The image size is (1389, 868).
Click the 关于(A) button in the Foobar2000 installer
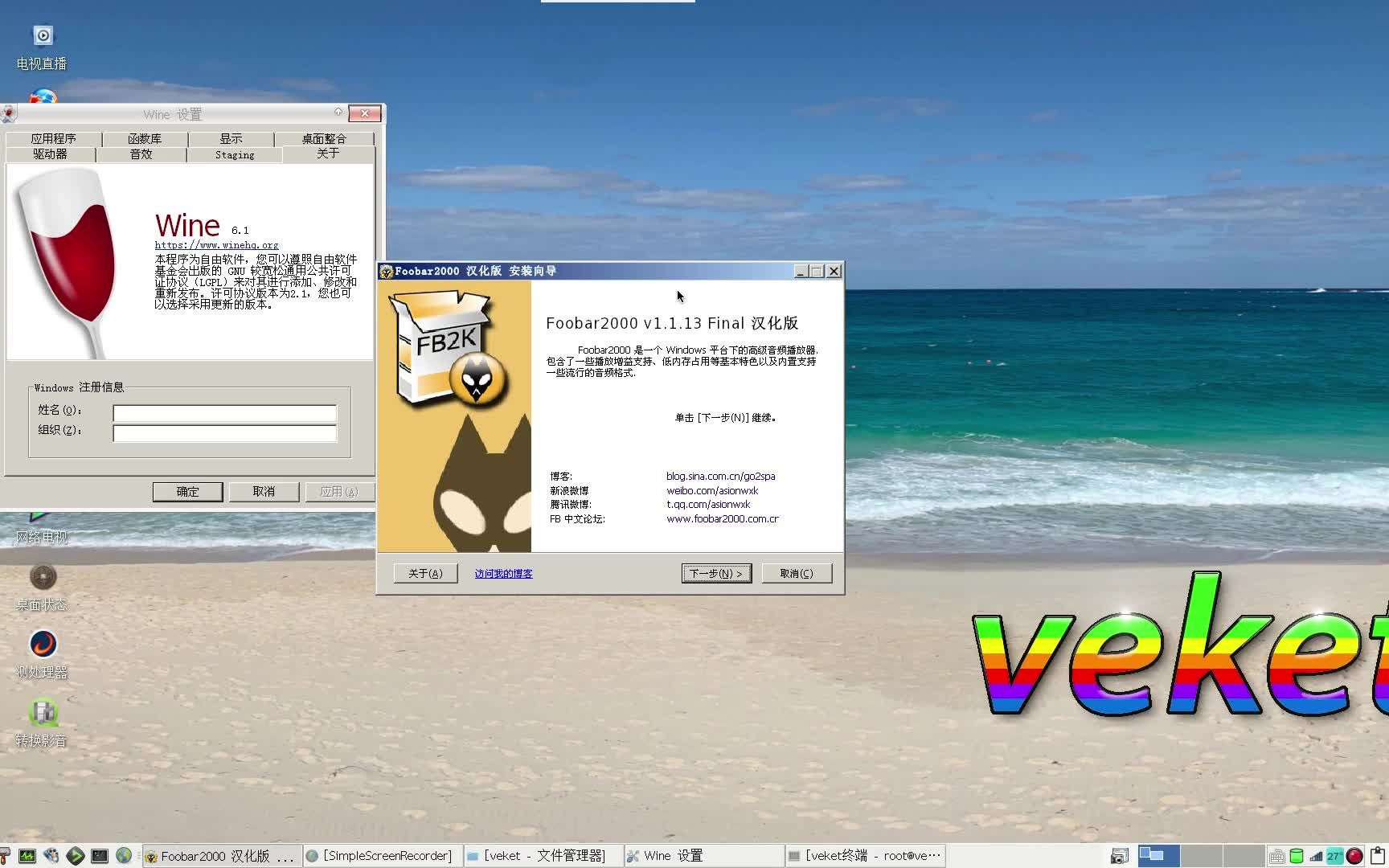pos(425,573)
